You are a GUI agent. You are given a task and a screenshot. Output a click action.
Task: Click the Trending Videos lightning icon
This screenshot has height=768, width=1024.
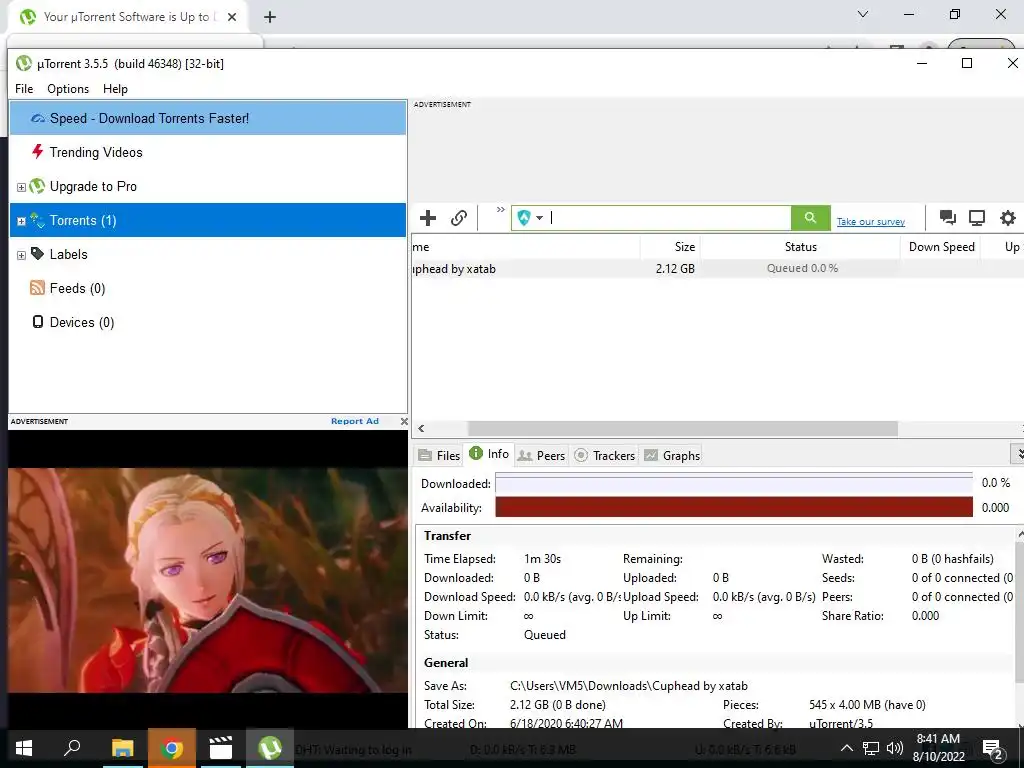click(x=37, y=152)
